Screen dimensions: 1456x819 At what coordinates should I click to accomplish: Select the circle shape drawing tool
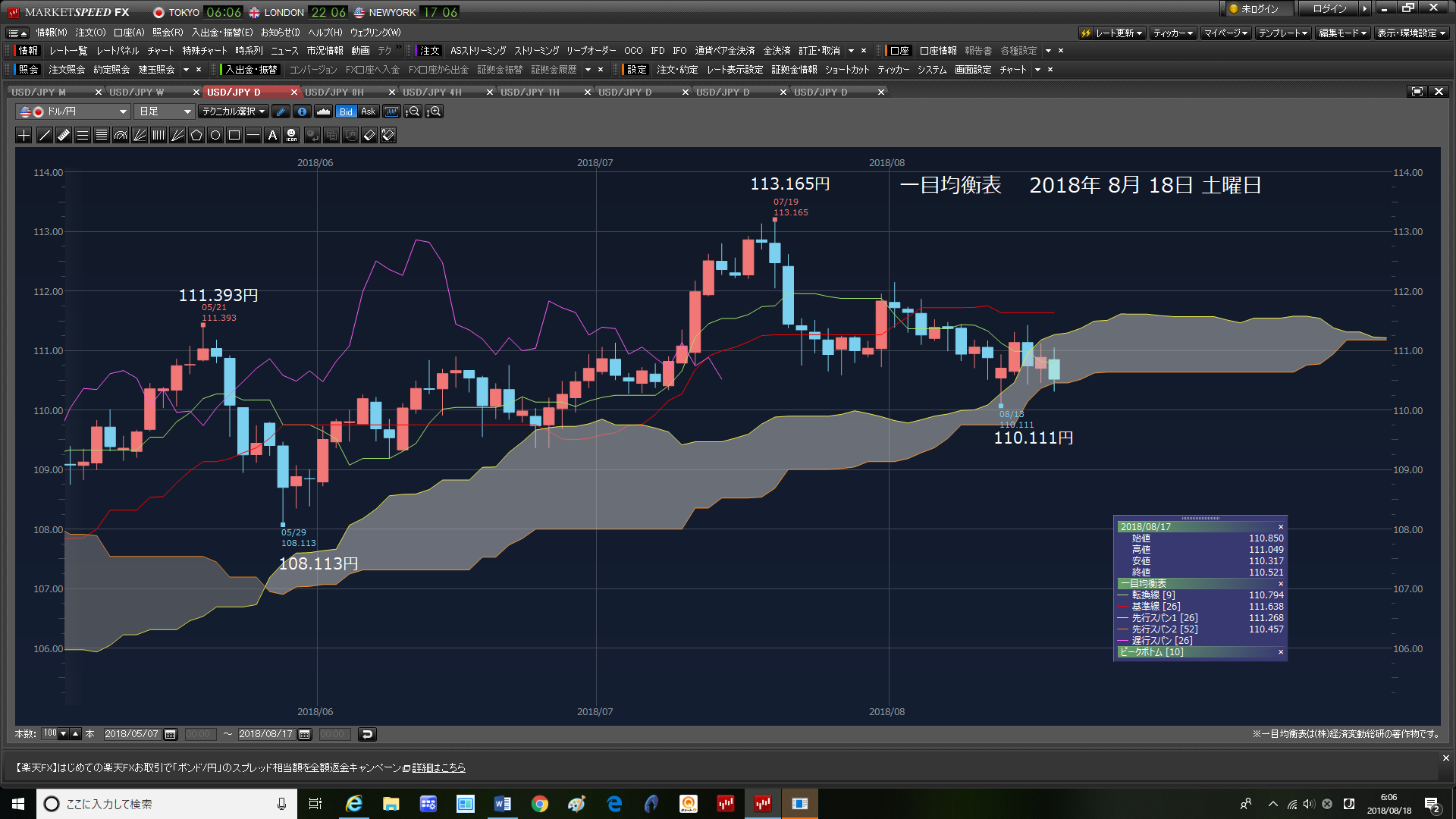tap(215, 135)
